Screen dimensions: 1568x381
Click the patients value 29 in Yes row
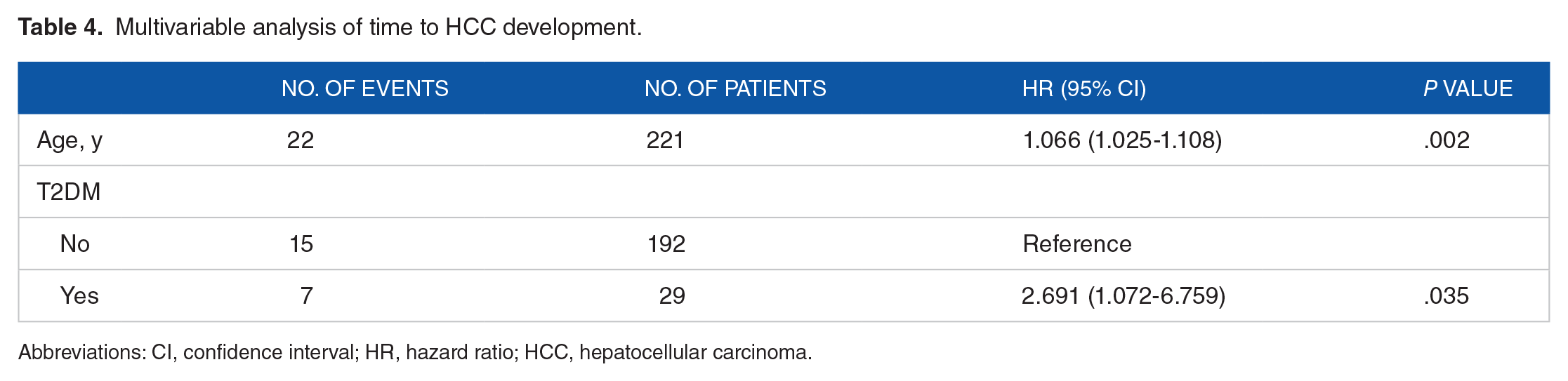pos(672,295)
